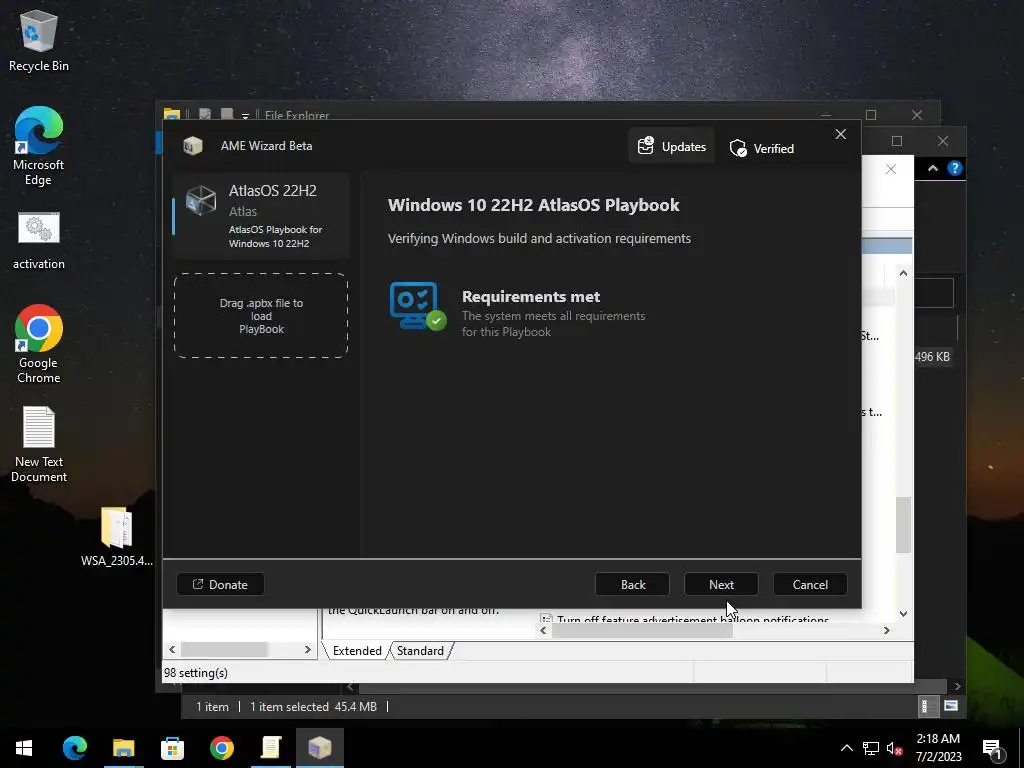Image resolution: width=1024 pixels, height=768 pixels.
Task: Click the Next button in AME Wizard
Action: pos(721,584)
